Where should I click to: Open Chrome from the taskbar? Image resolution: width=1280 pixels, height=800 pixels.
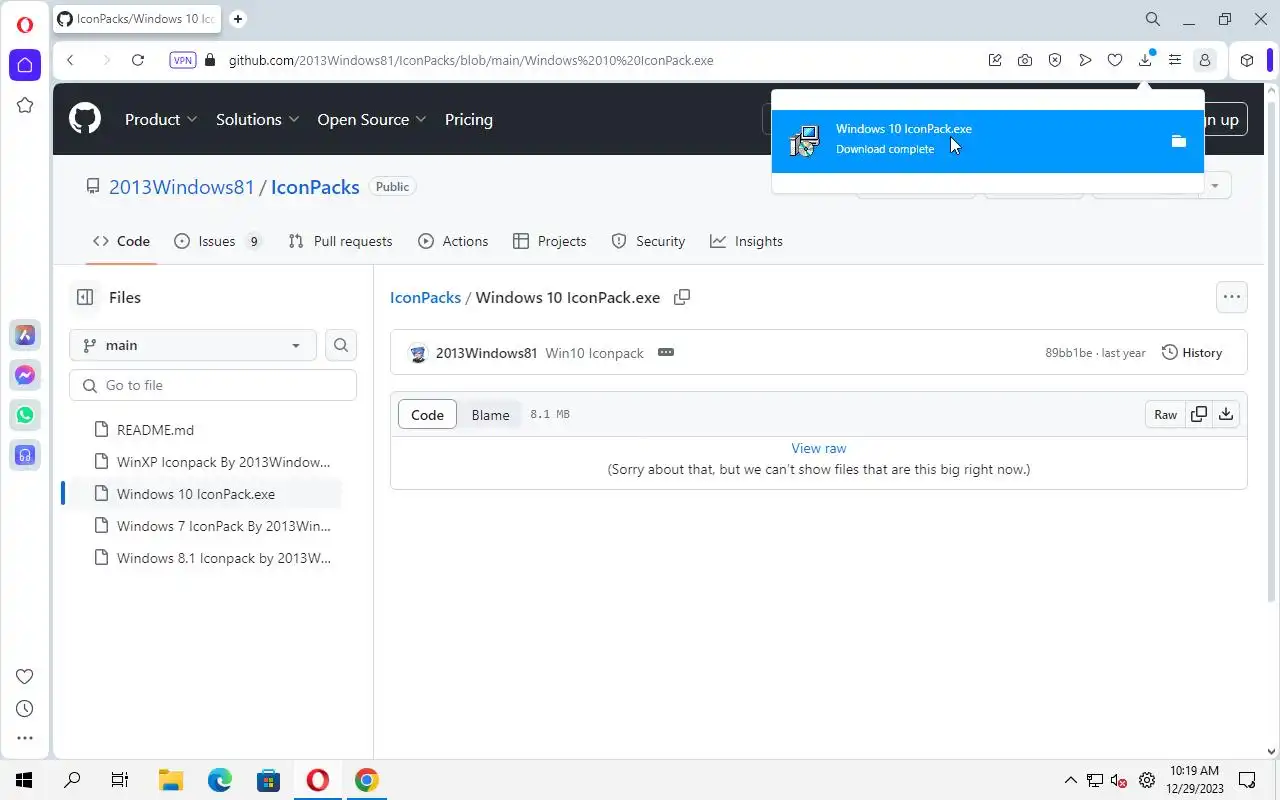tap(367, 780)
